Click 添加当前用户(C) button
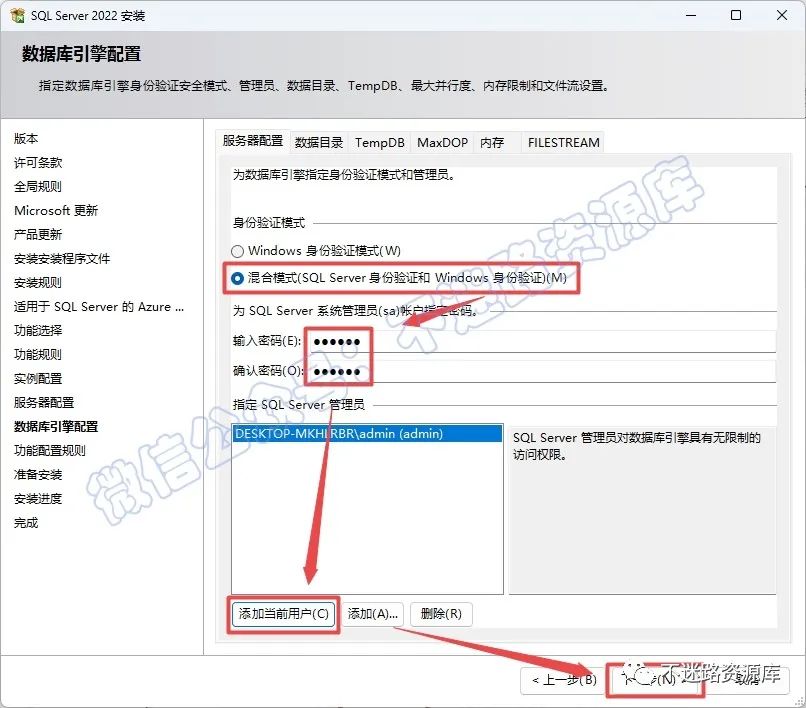The width and height of the screenshot is (806, 708). (283, 614)
